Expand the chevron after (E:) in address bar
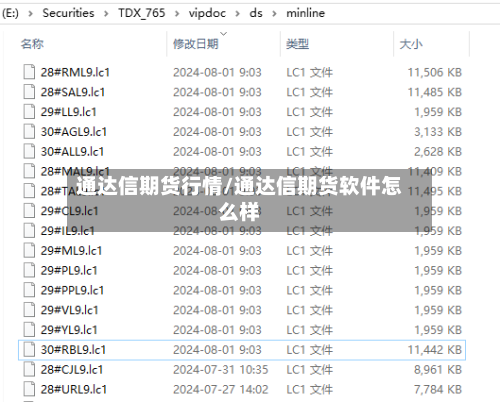Screen dimensions: 500x402 point(30,14)
